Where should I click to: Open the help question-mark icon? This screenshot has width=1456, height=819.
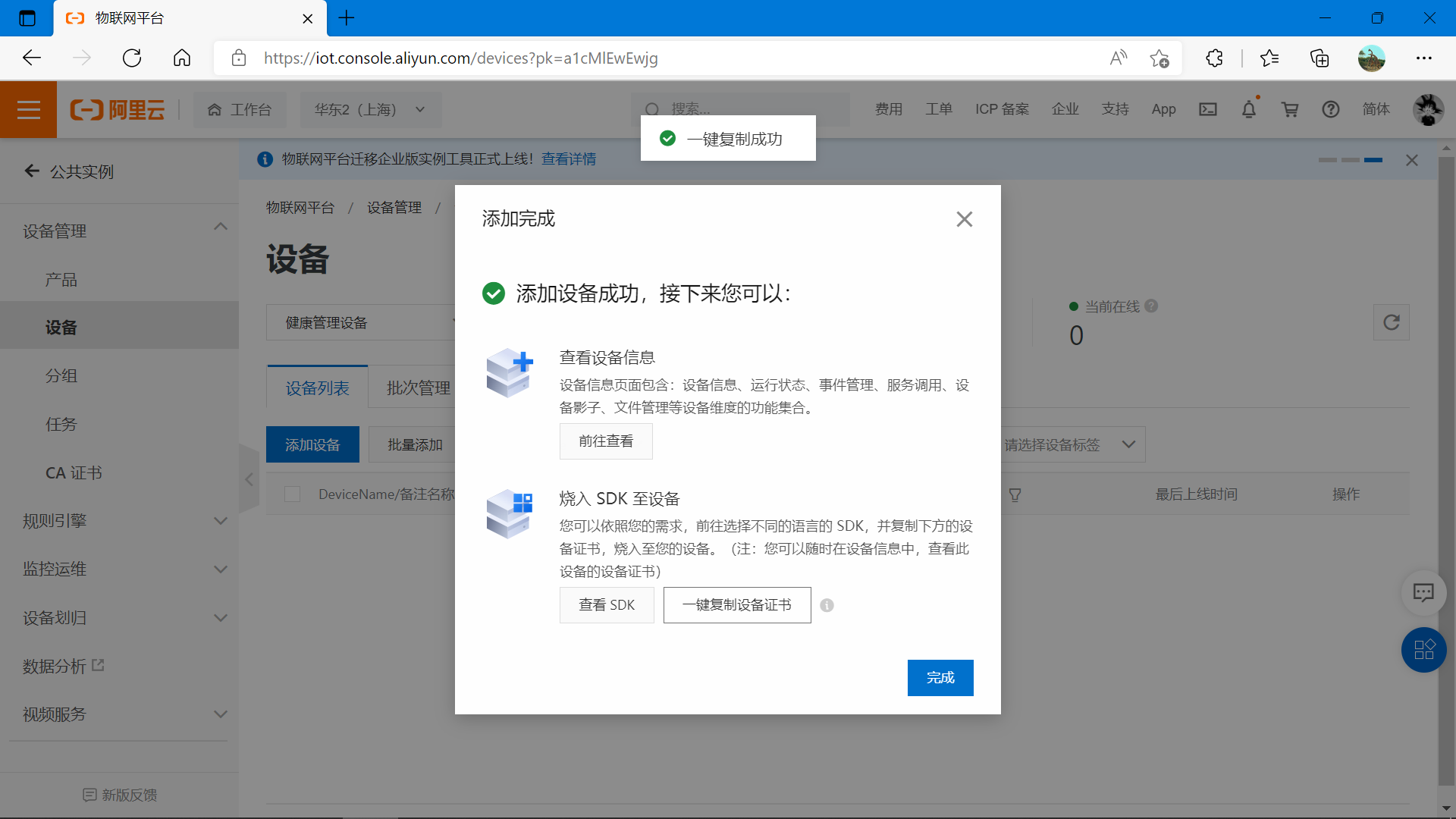pyautogui.click(x=1331, y=109)
